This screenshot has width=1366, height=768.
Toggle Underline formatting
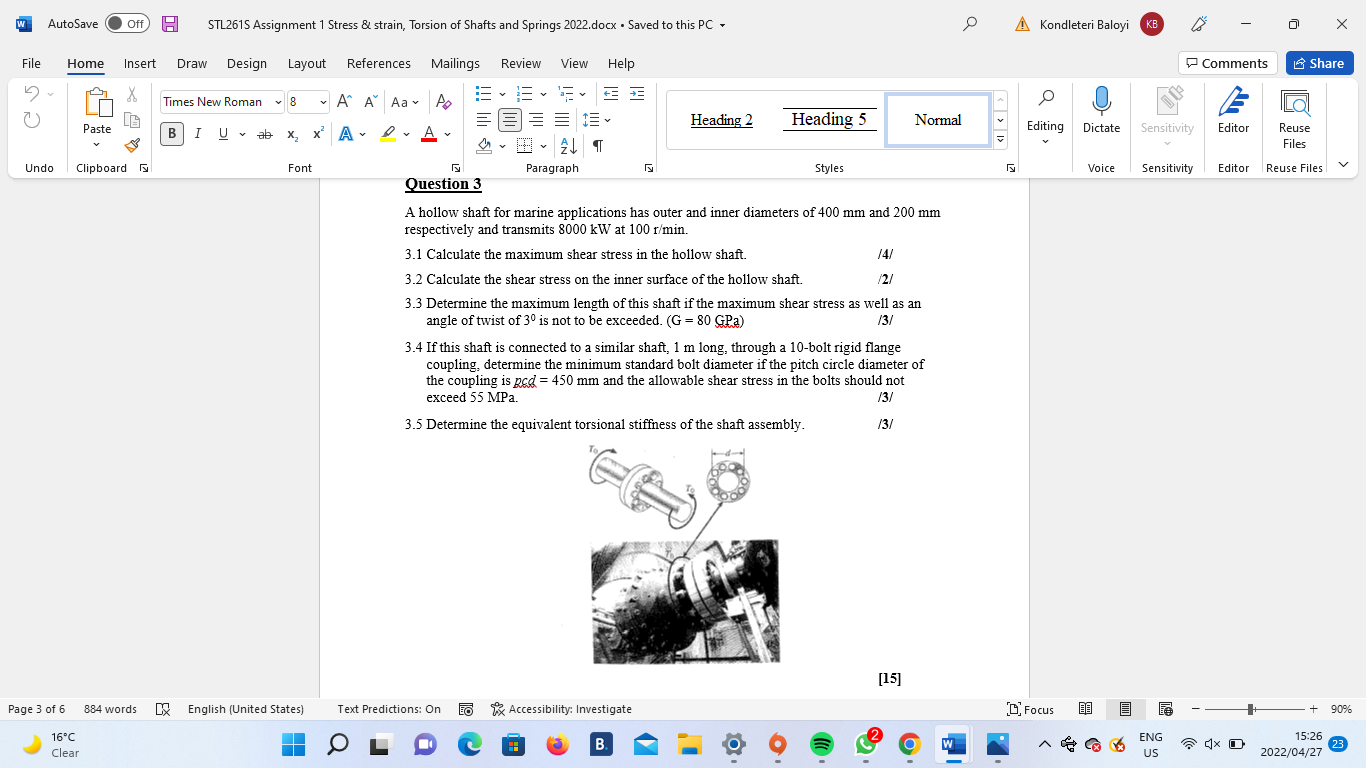pyautogui.click(x=223, y=134)
